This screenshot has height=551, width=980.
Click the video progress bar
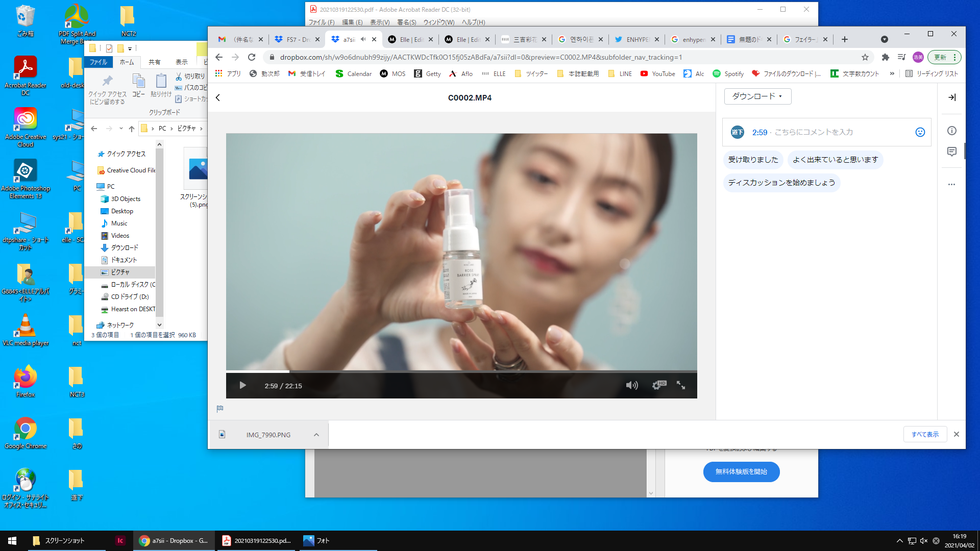pyautogui.click(x=461, y=372)
